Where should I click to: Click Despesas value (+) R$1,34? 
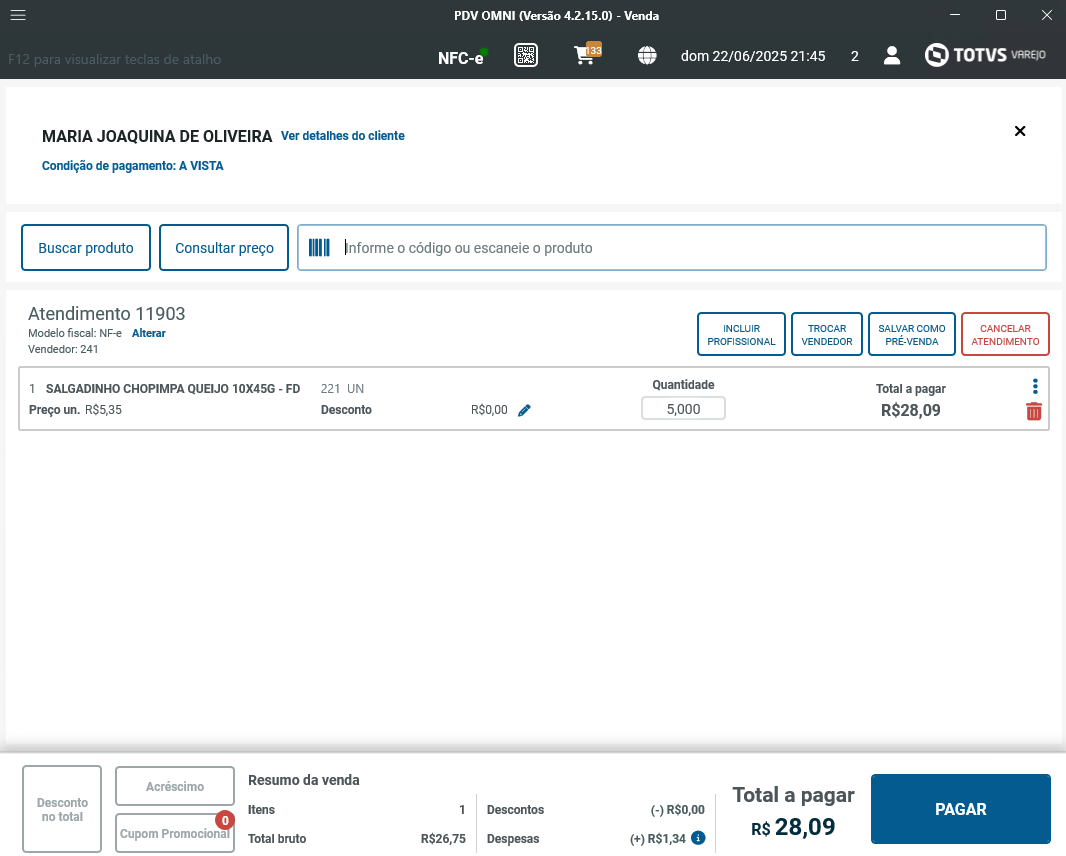tap(657, 838)
